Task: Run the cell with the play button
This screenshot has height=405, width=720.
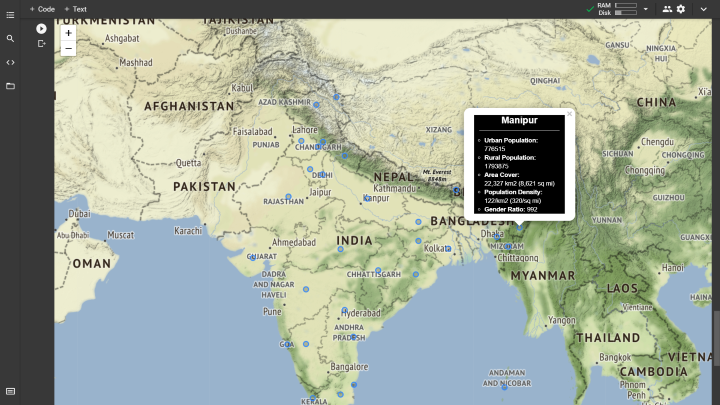Action: click(x=41, y=29)
